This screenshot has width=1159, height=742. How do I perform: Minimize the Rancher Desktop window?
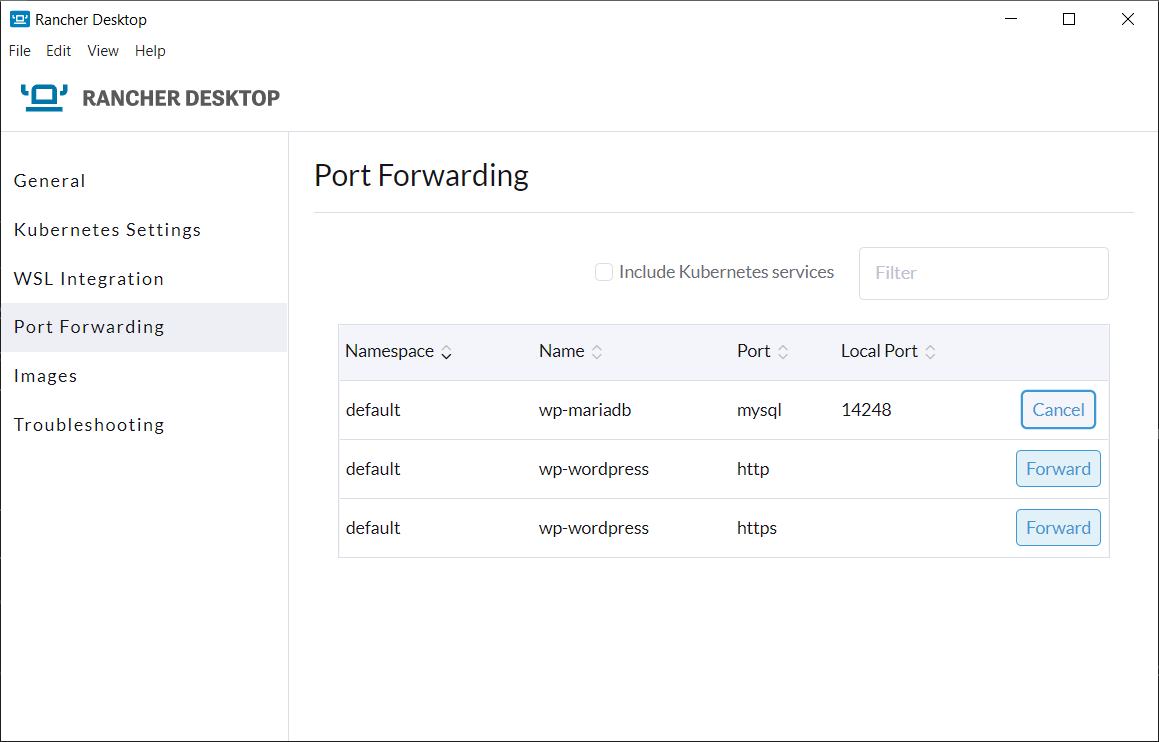(1011, 19)
